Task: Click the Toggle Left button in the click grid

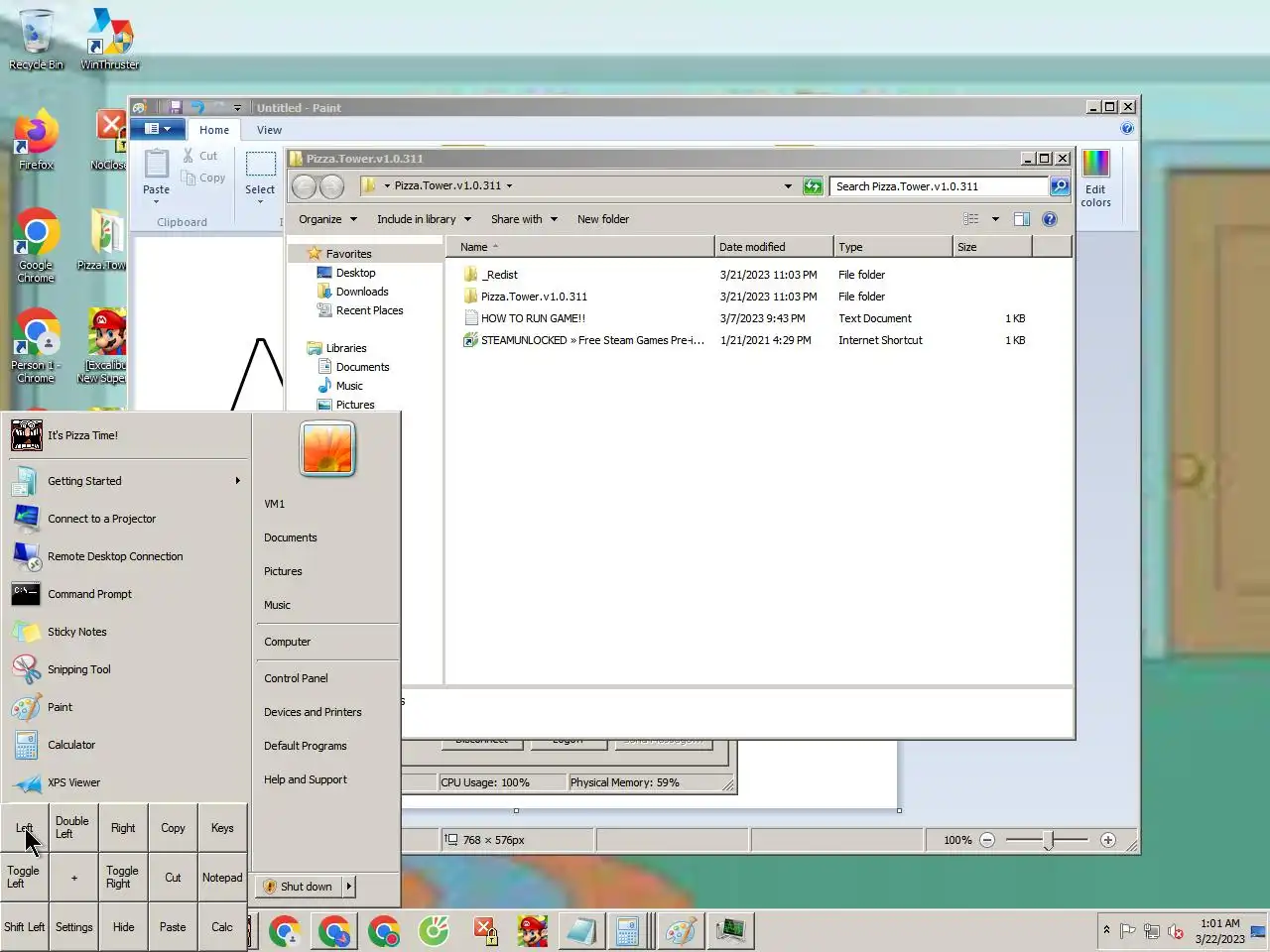Action: 25,877
